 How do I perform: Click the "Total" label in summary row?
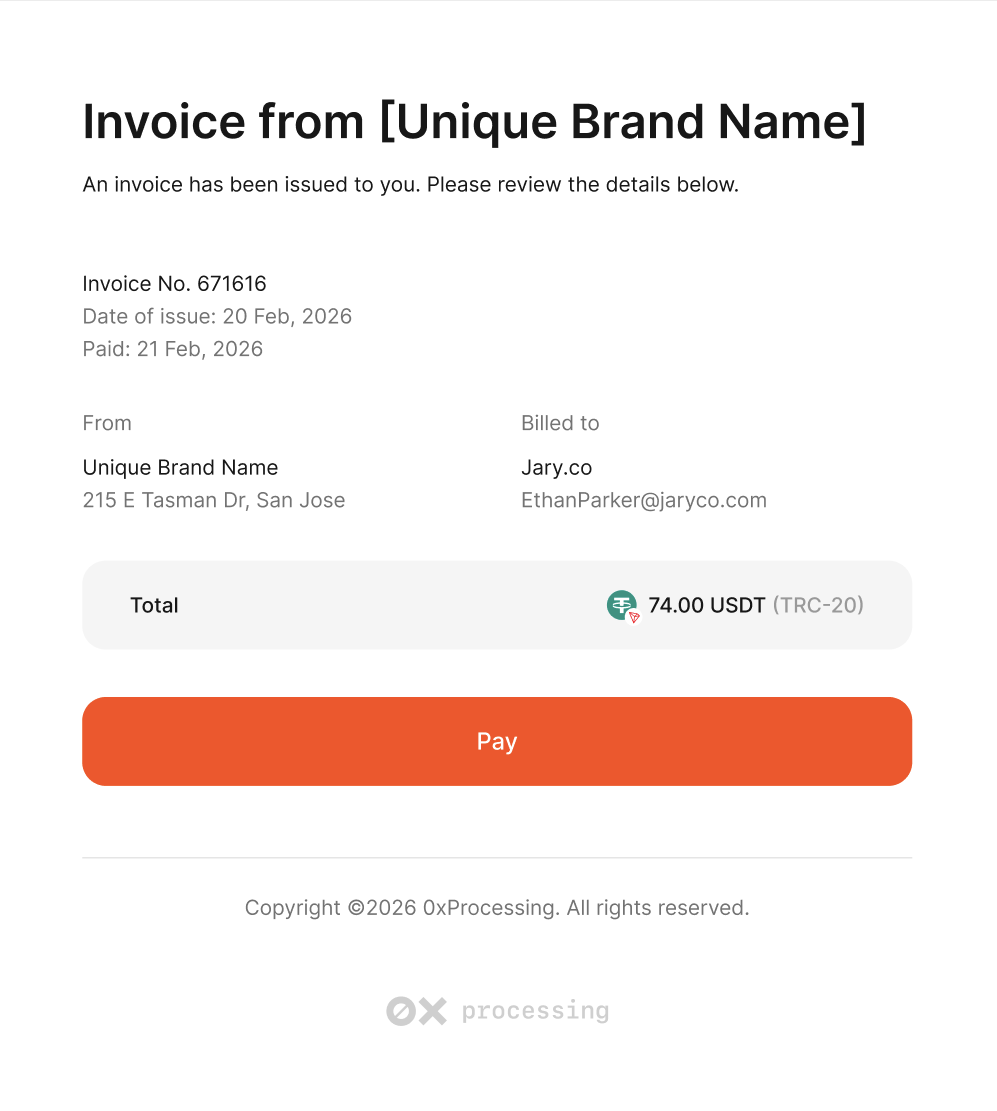coord(154,605)
